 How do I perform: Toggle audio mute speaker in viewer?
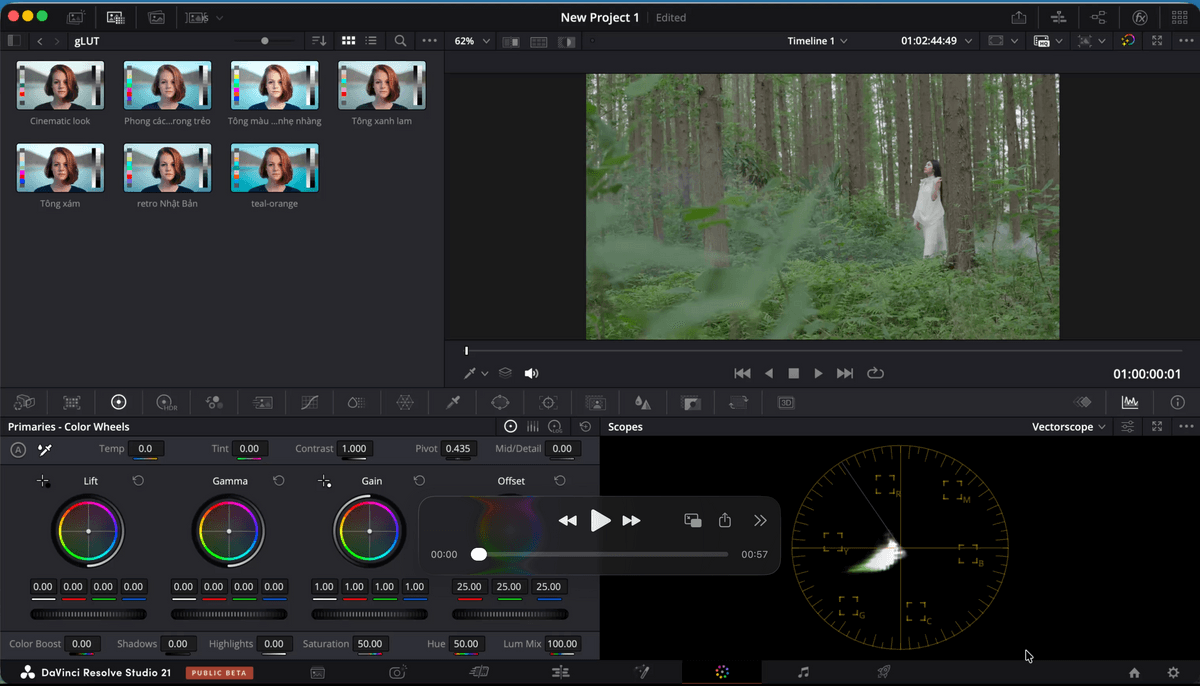point(531,373)
